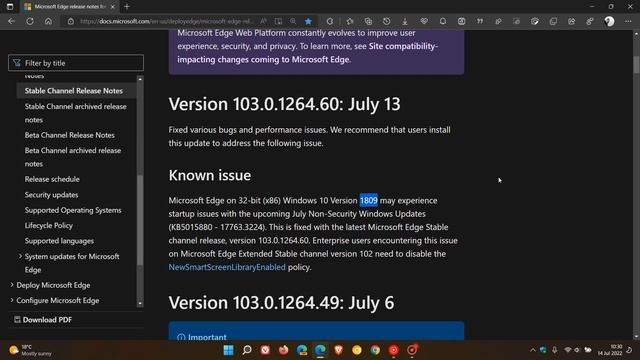Focus the Filter by title field
The image size is (640, 360).
76,63
